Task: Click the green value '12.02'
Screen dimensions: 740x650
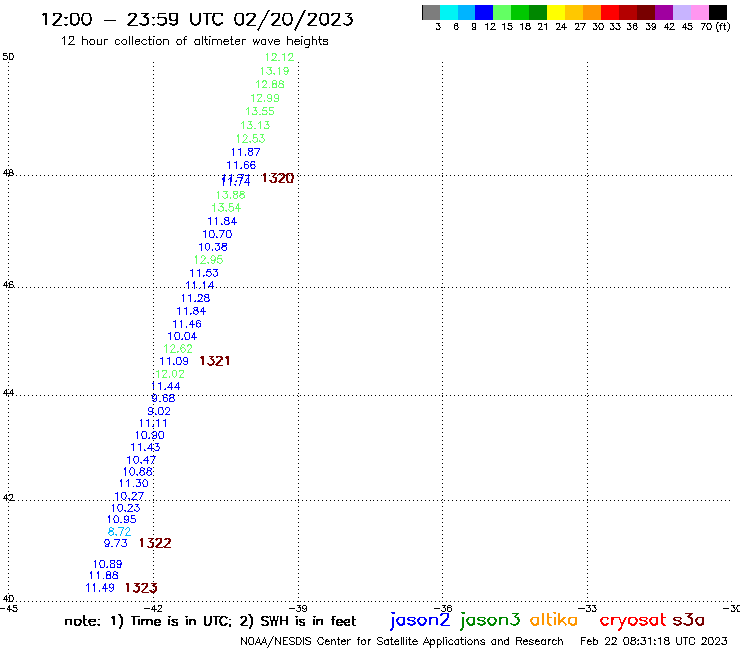Action: click(x=170, y=374)
